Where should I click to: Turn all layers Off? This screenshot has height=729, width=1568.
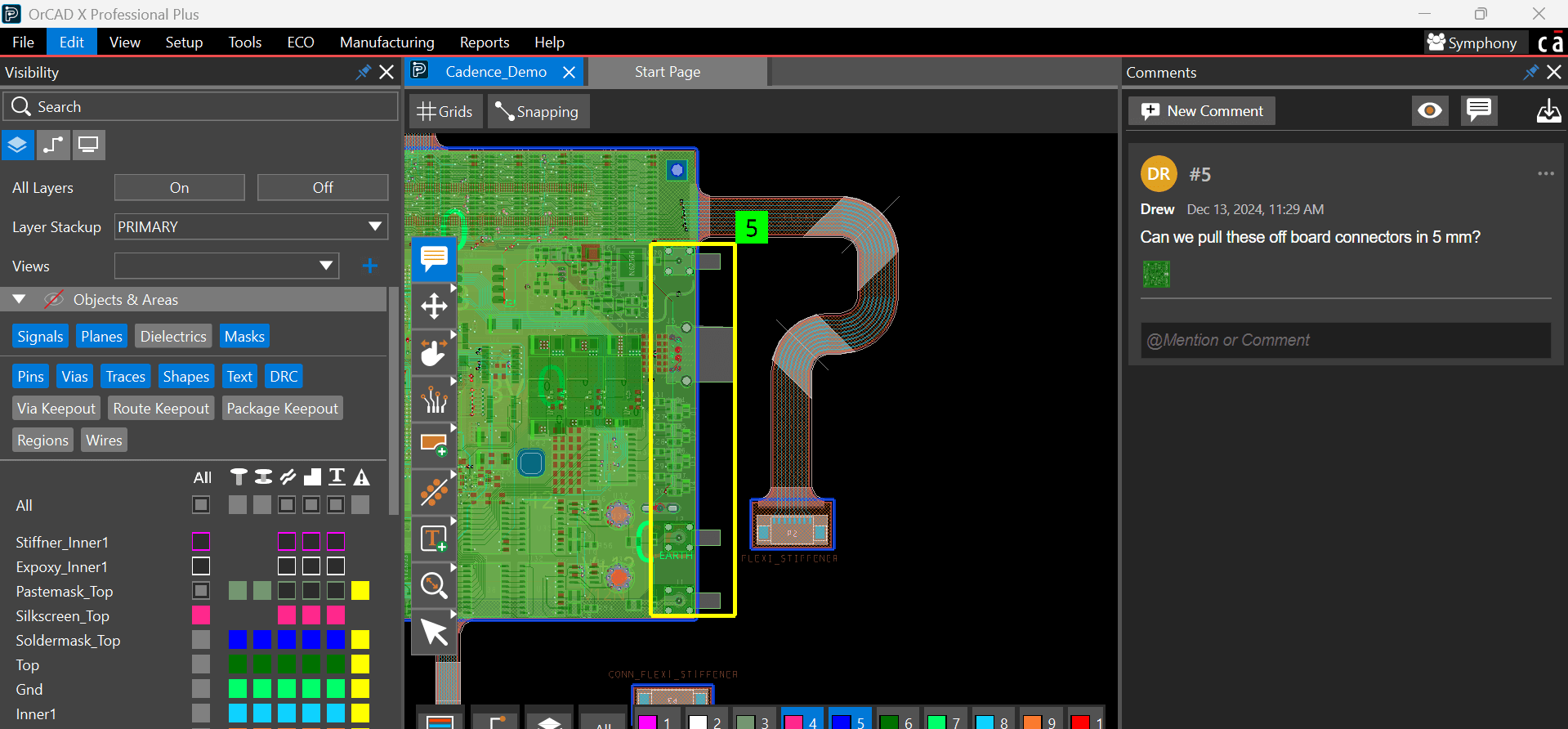point(323,187)
